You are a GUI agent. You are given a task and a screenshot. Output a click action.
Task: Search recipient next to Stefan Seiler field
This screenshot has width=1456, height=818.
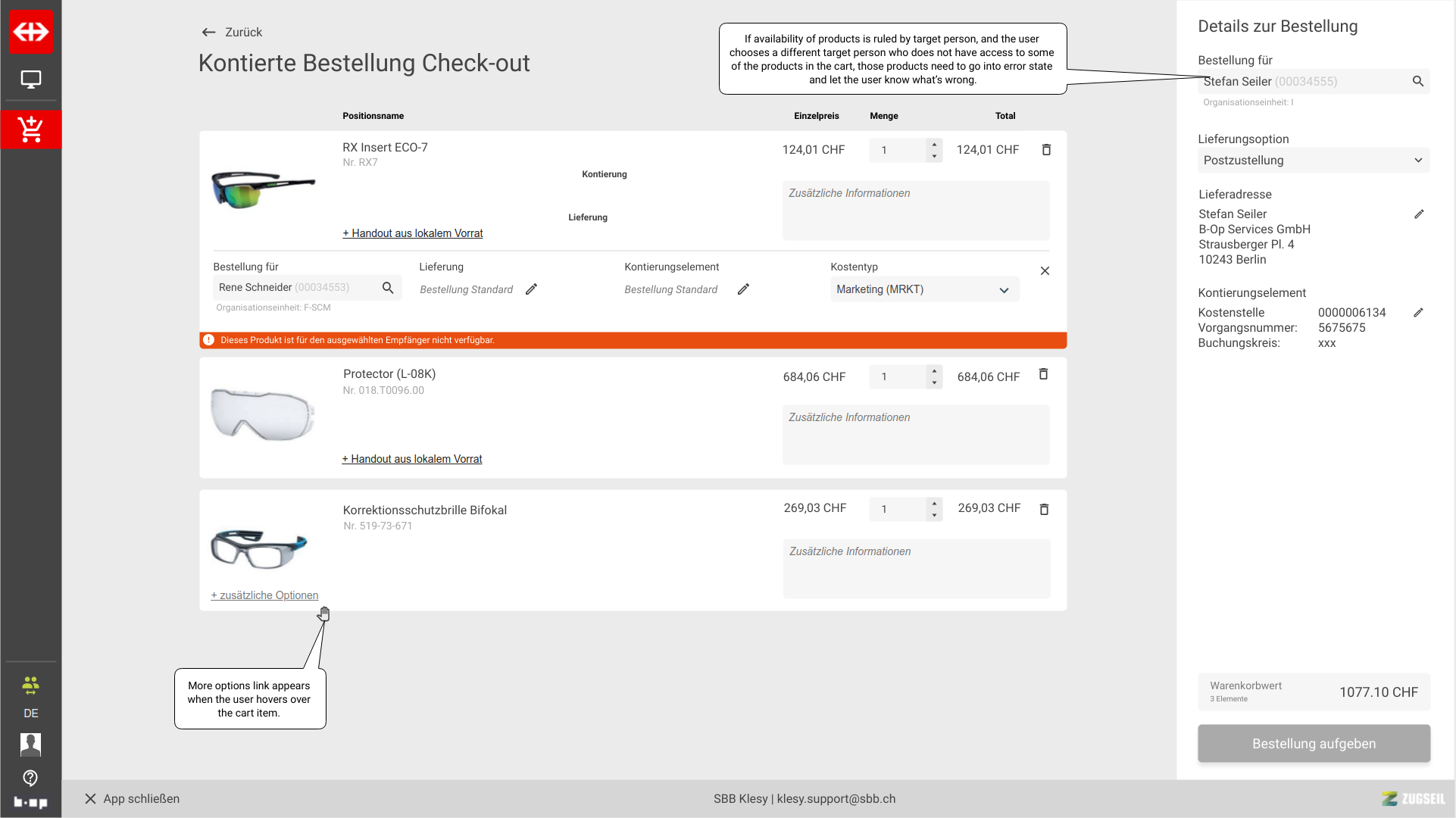click(x=1417, y=81)
